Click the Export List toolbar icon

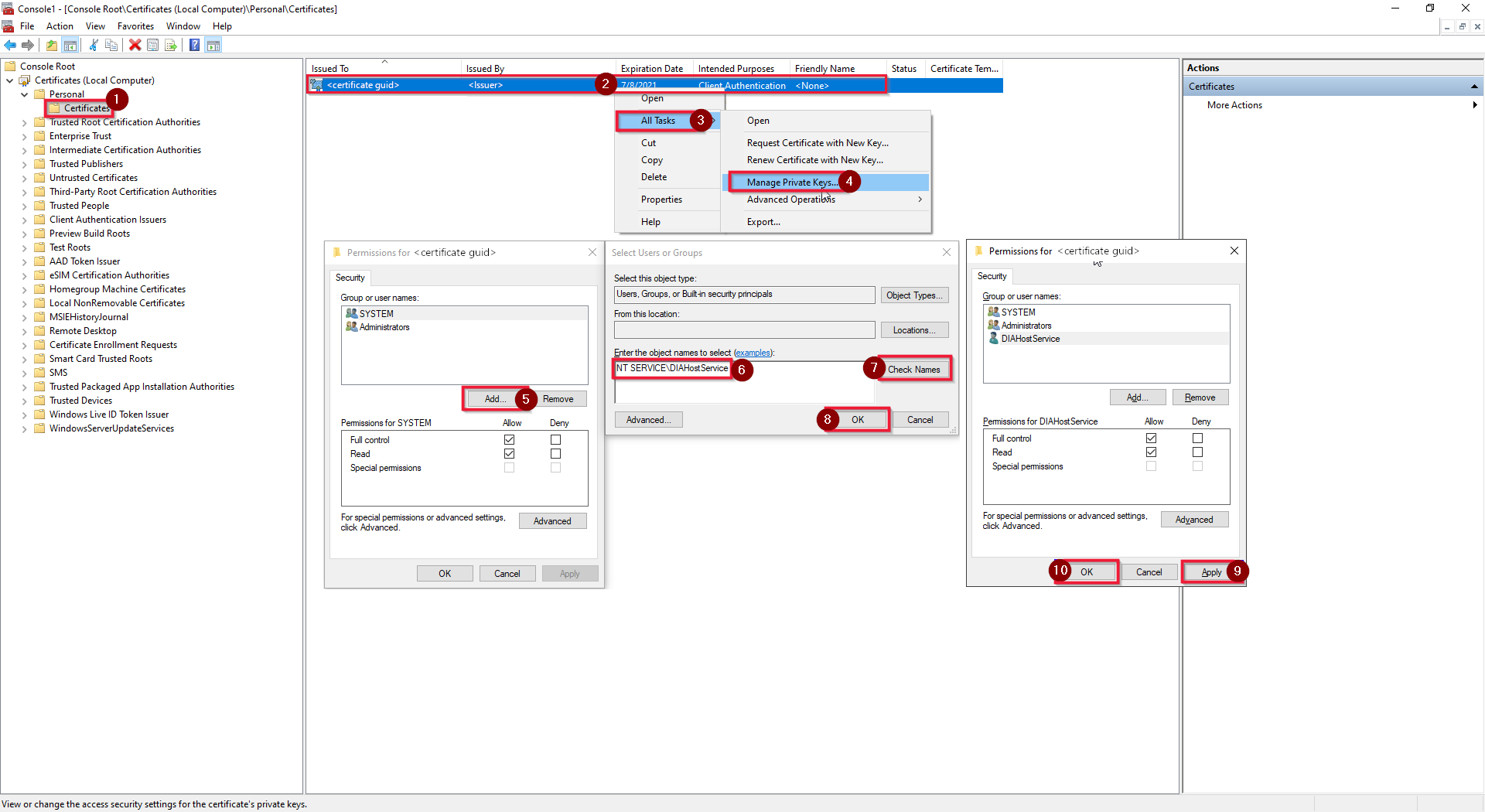coord(171,45)
